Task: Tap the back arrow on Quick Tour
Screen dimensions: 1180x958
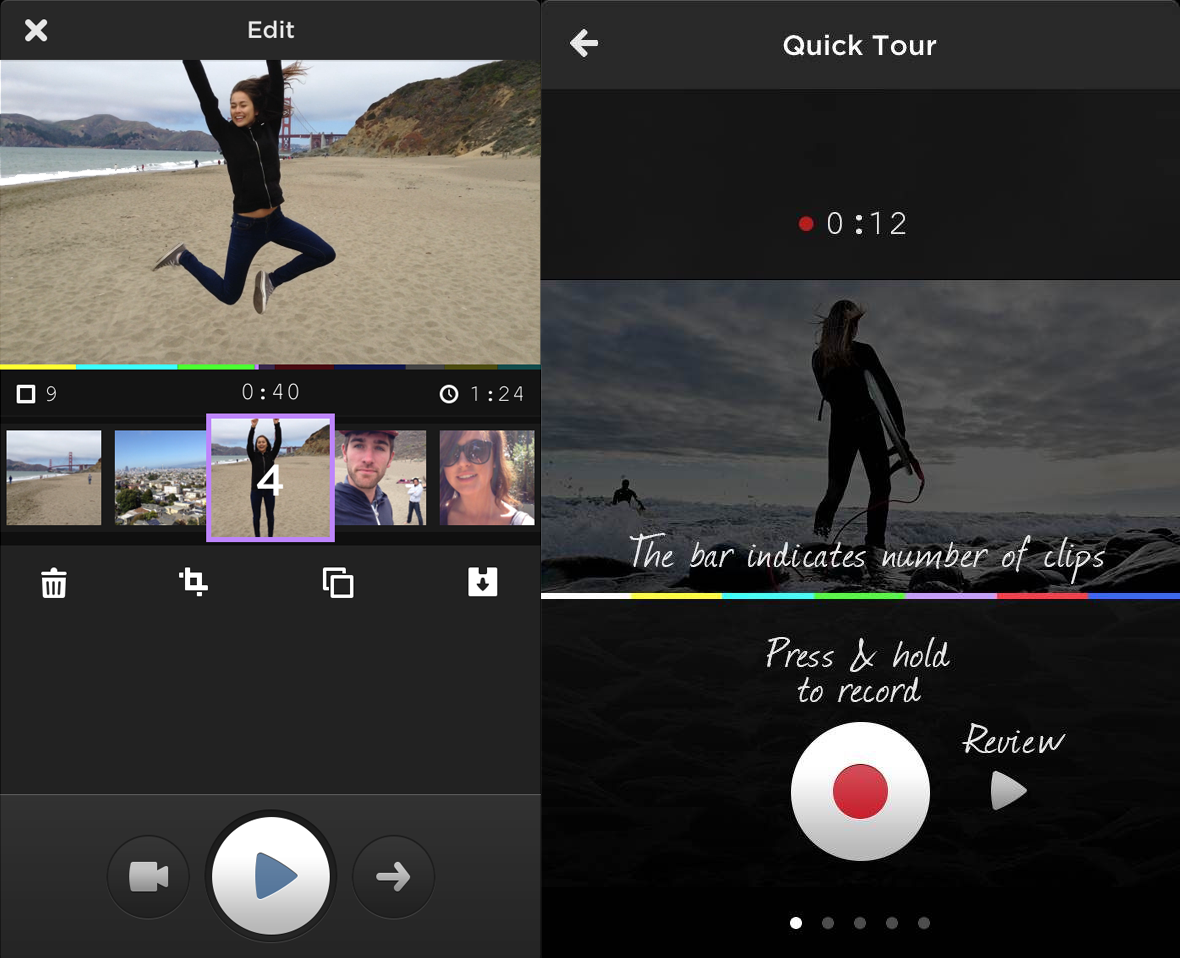Action: pyautogui.click(x=584, y=44)
